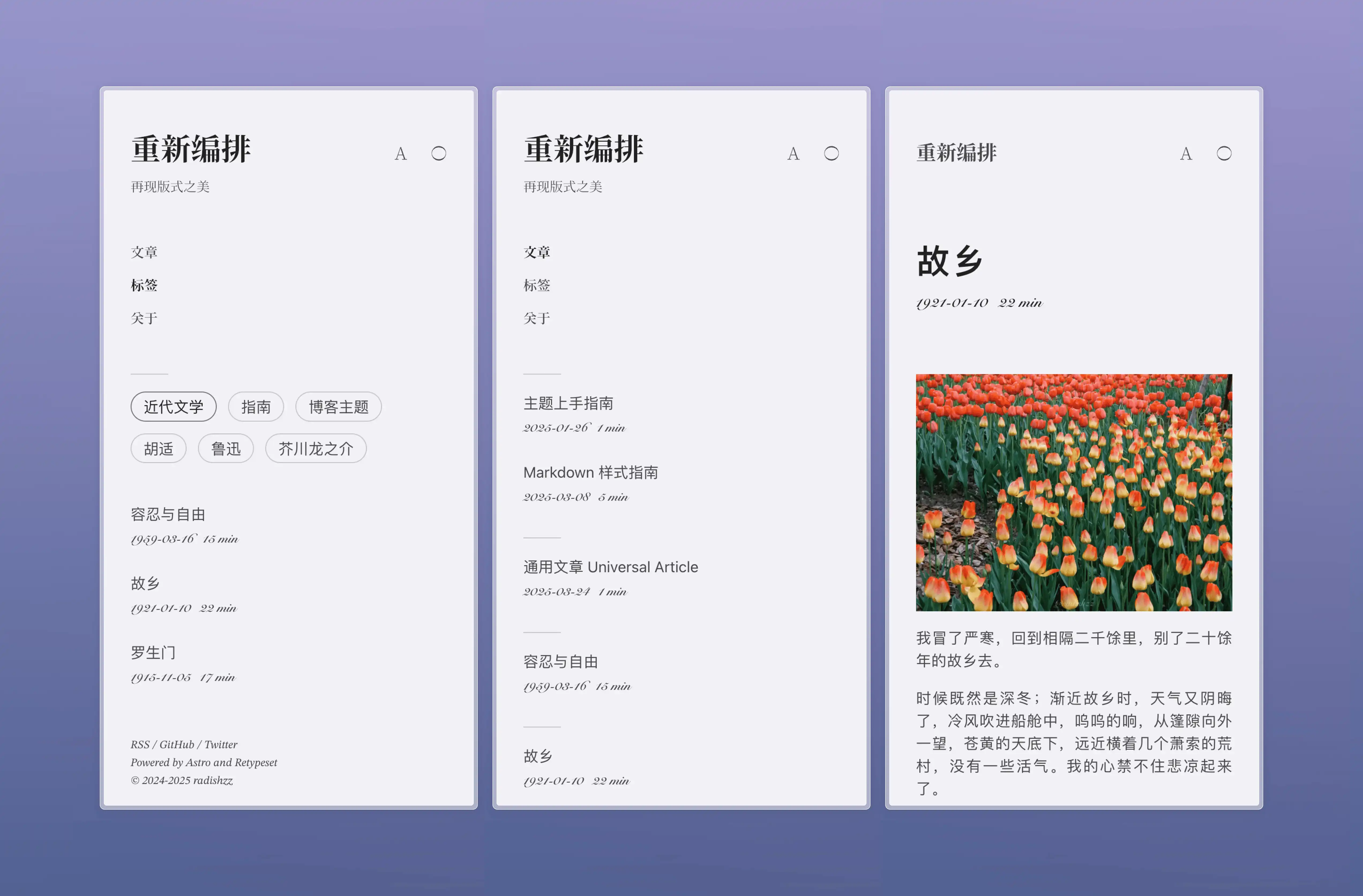Choose the 博客主题 tag
Viewport: 1363px width, 896px height.
point(338,406)
